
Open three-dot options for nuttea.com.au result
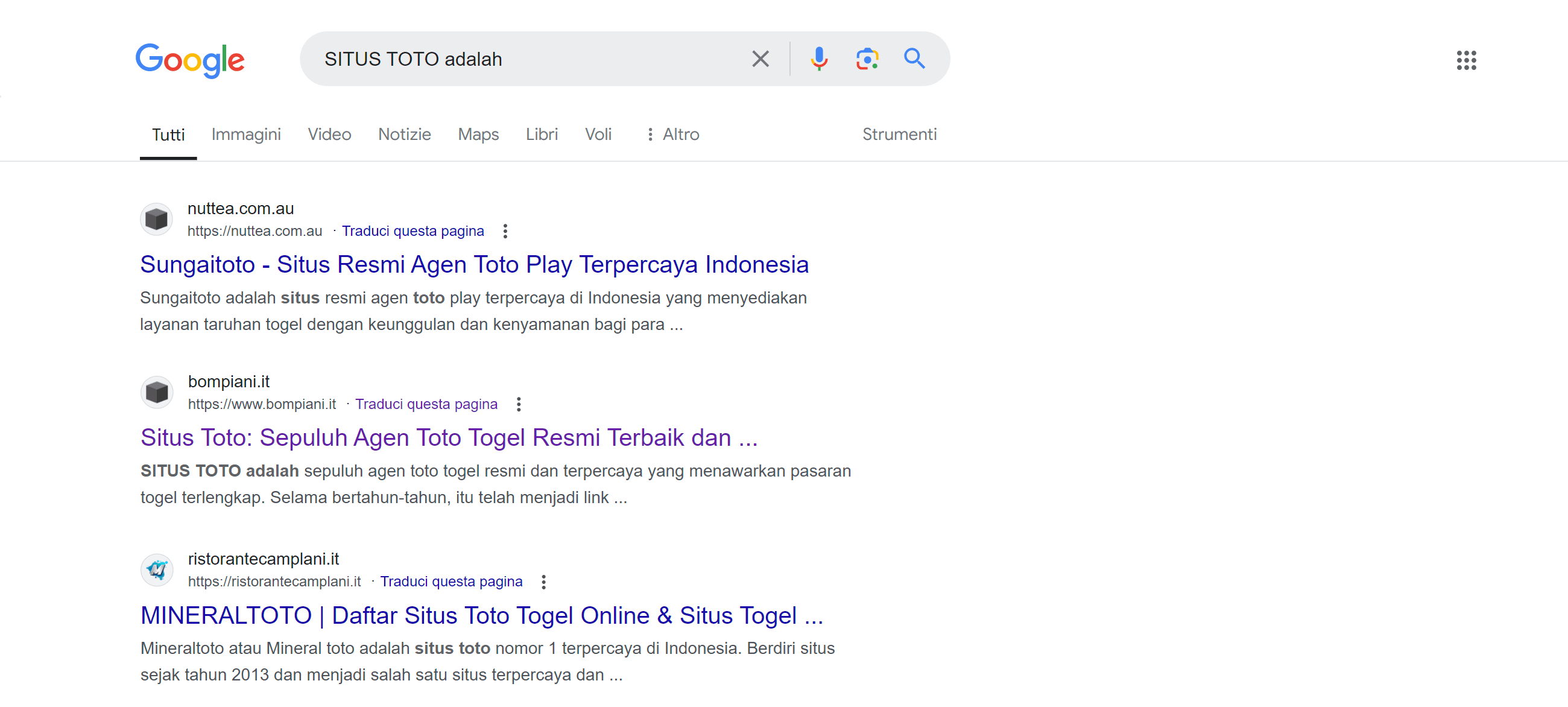coord(505,231)
